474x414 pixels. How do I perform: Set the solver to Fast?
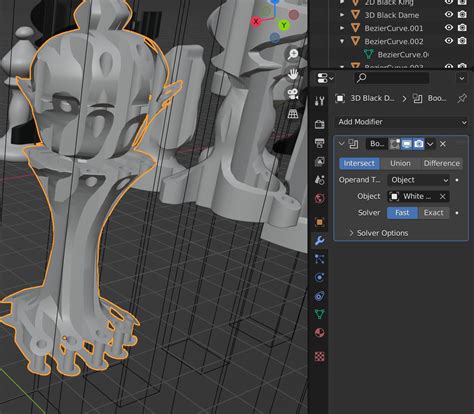(x=402, y=213)
